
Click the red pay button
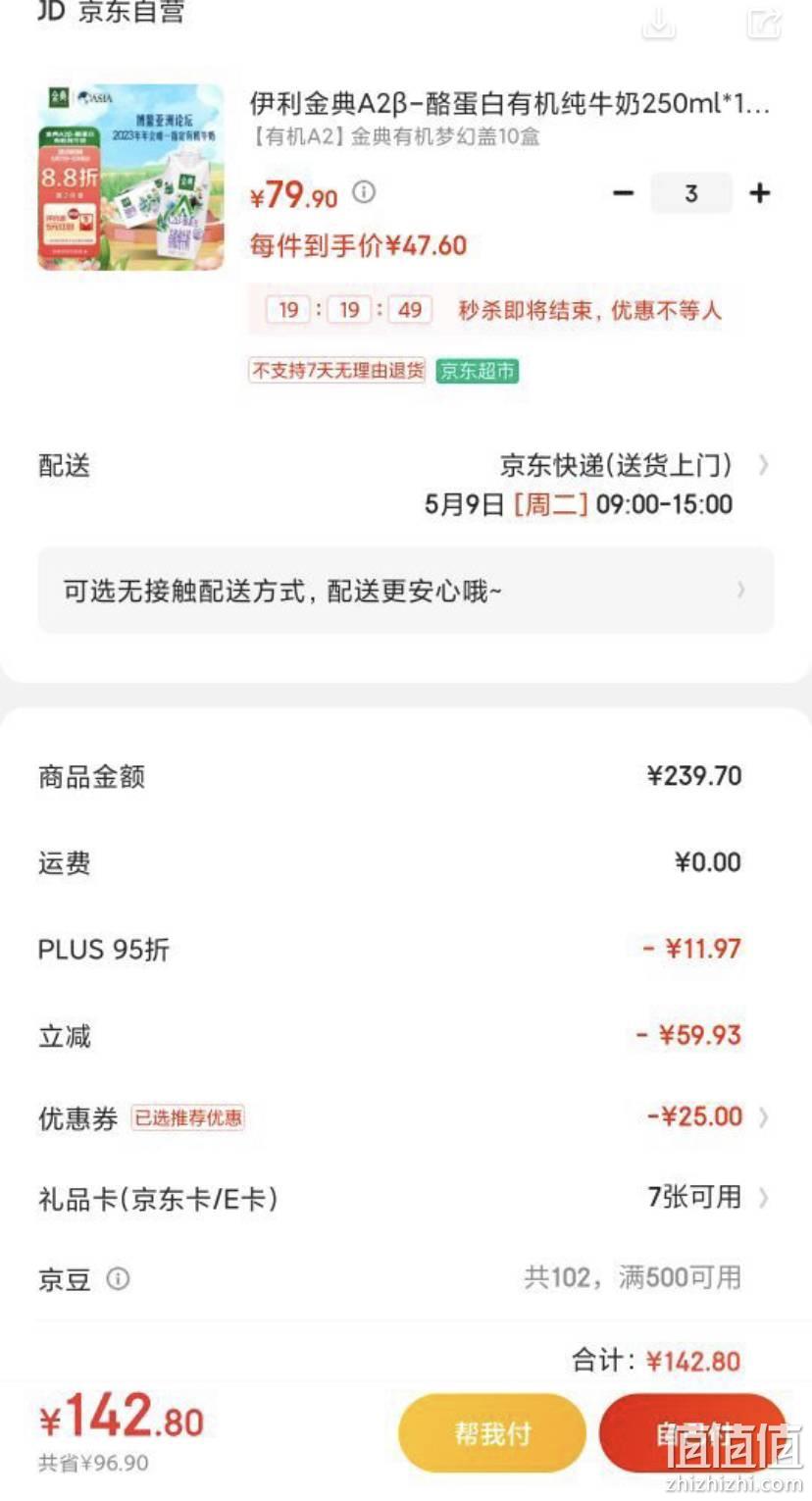coord(692,1433)
